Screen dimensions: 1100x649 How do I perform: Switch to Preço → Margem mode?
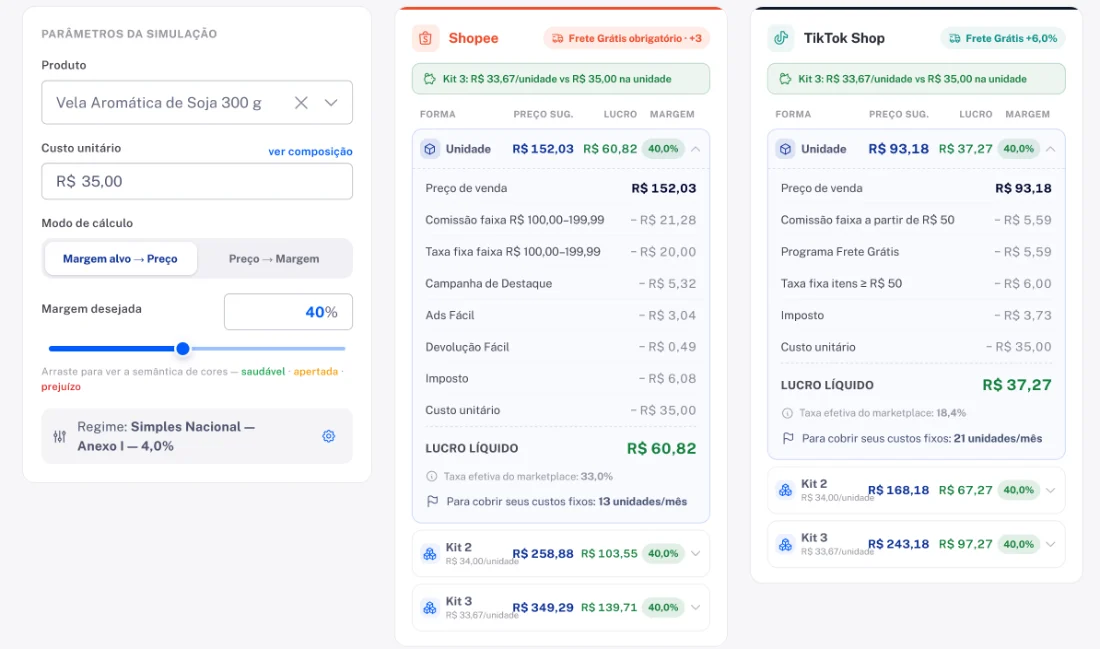coord(274,258)
